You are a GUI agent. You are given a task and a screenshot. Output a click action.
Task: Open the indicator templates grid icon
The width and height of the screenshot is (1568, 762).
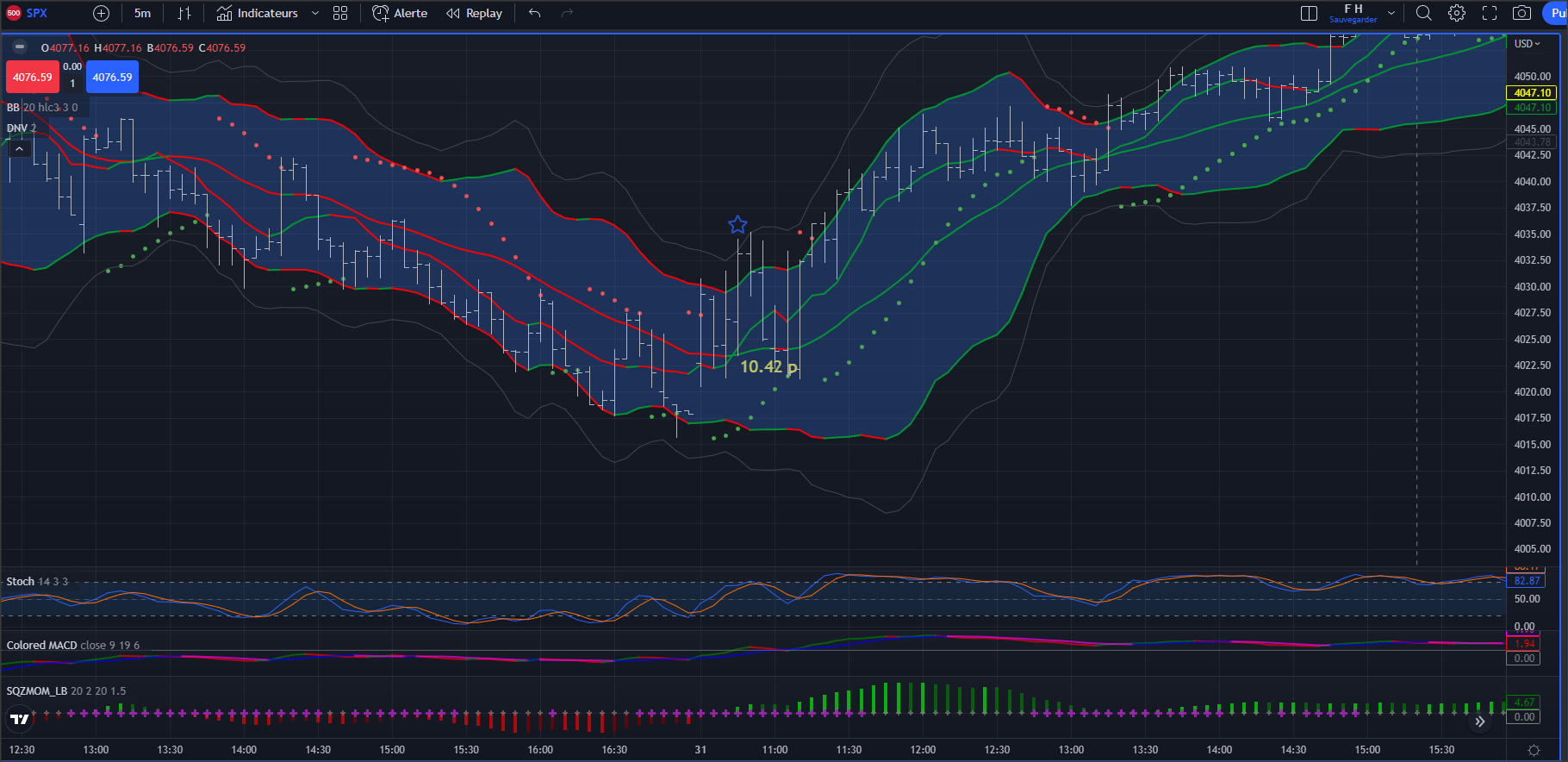(340, 13)
